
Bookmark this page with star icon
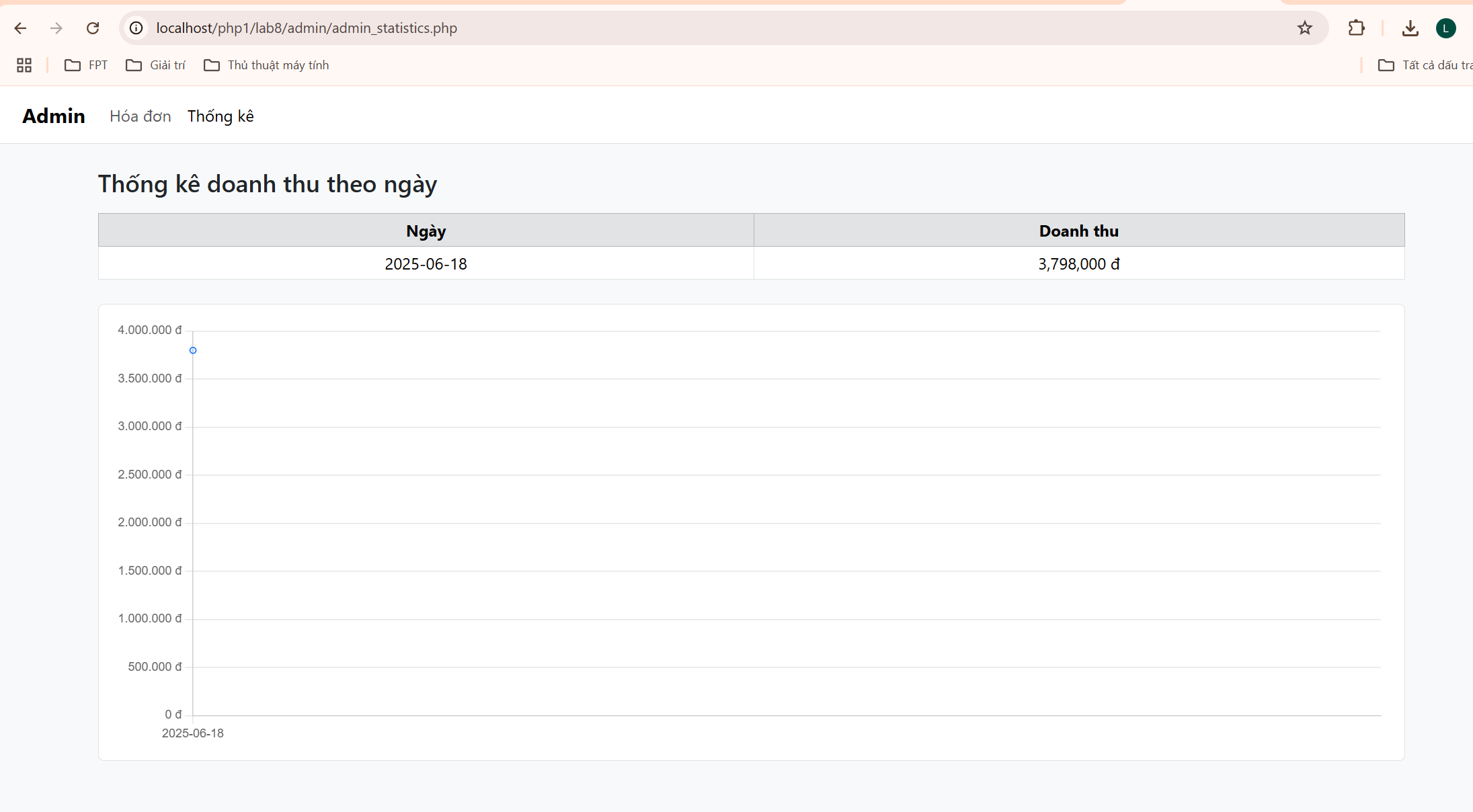click(x=1304, y=28)
